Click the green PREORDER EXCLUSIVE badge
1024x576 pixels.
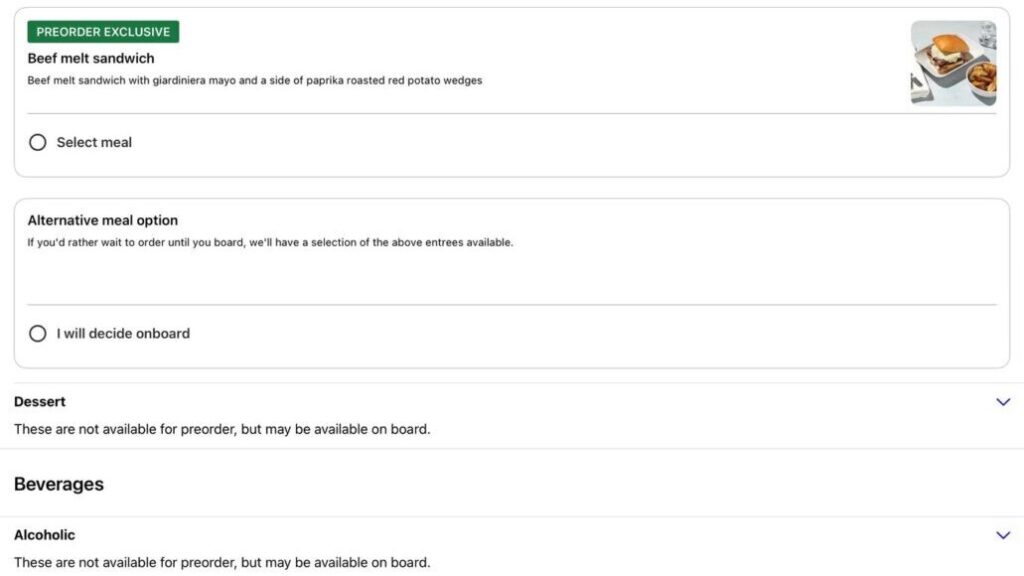103,32
